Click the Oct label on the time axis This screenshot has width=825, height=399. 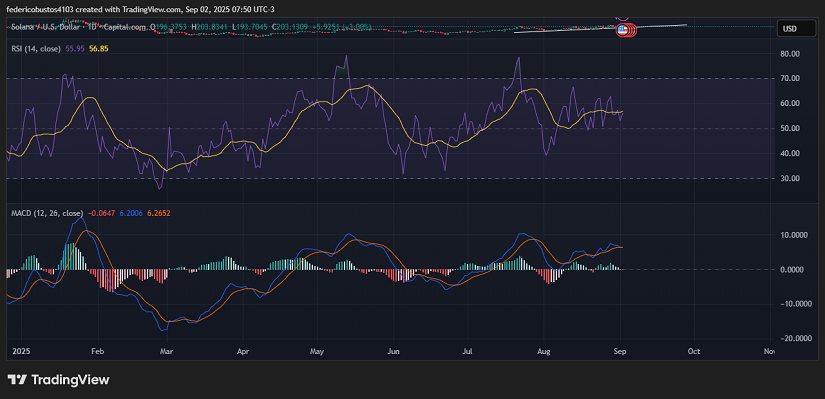(x=694, y=351)
